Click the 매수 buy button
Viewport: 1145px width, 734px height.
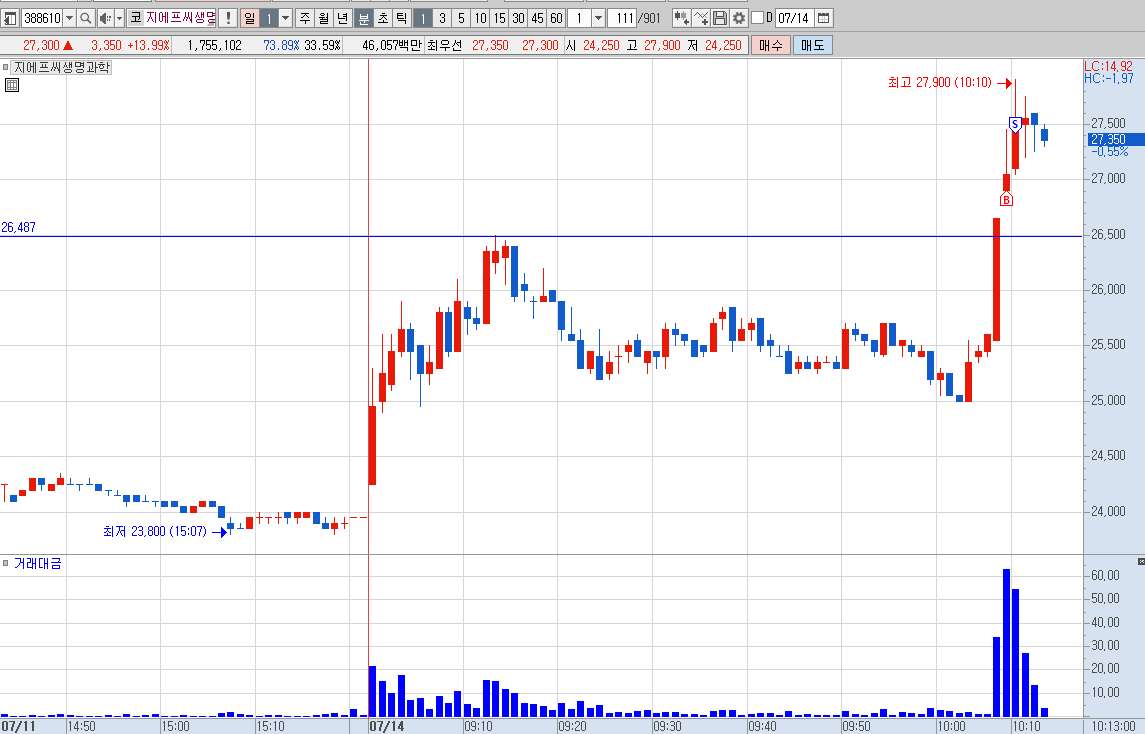[770, 45]
